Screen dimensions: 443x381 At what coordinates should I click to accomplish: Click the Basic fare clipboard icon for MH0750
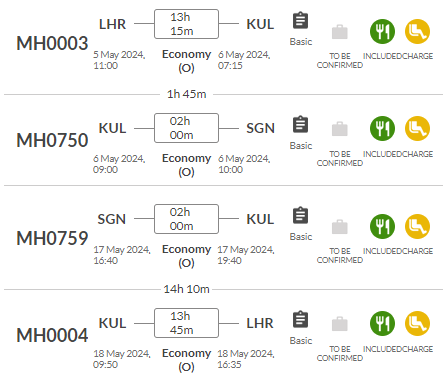click(300, 125)
